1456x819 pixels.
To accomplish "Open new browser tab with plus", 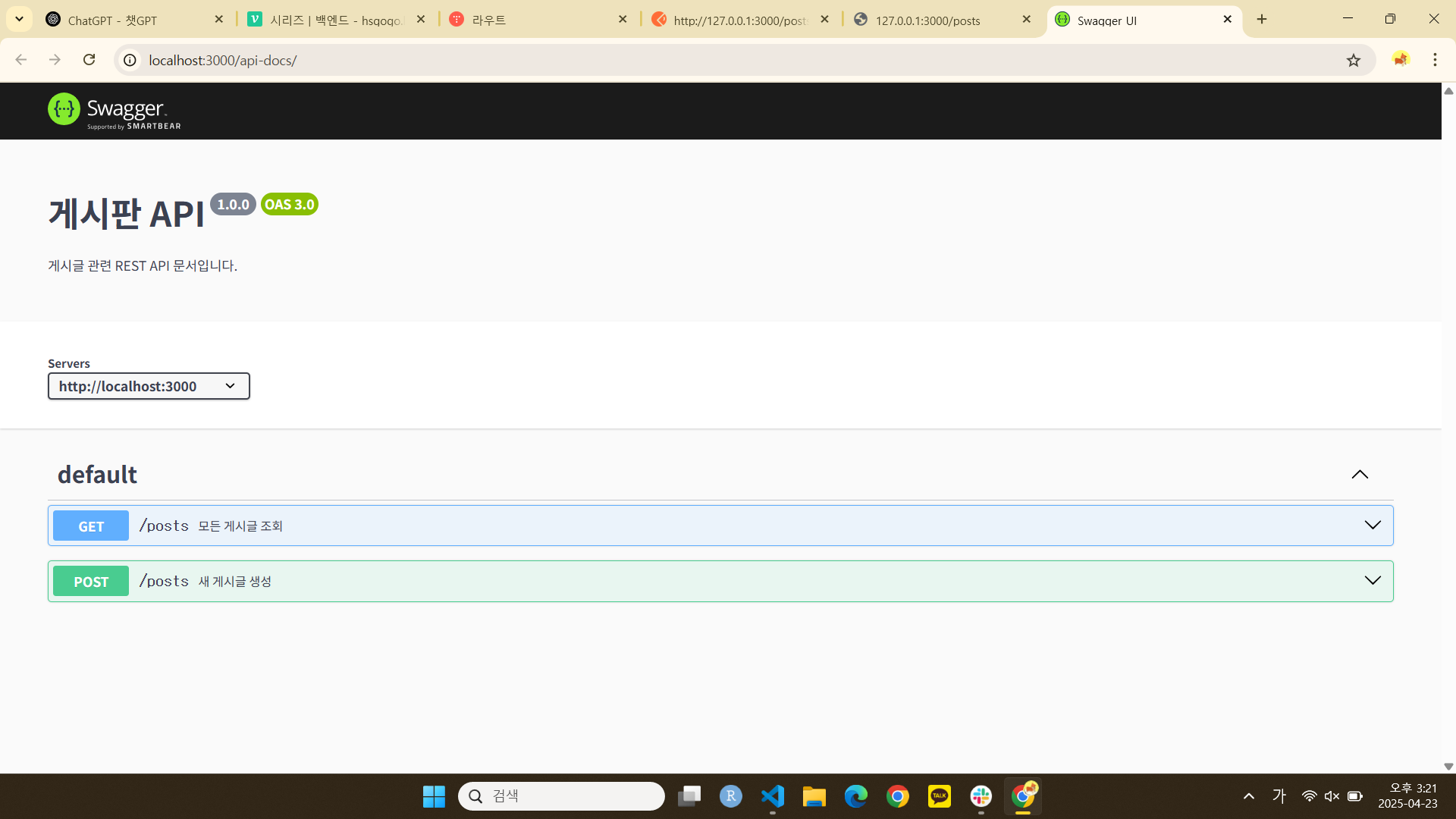I will coord(1262,20).
